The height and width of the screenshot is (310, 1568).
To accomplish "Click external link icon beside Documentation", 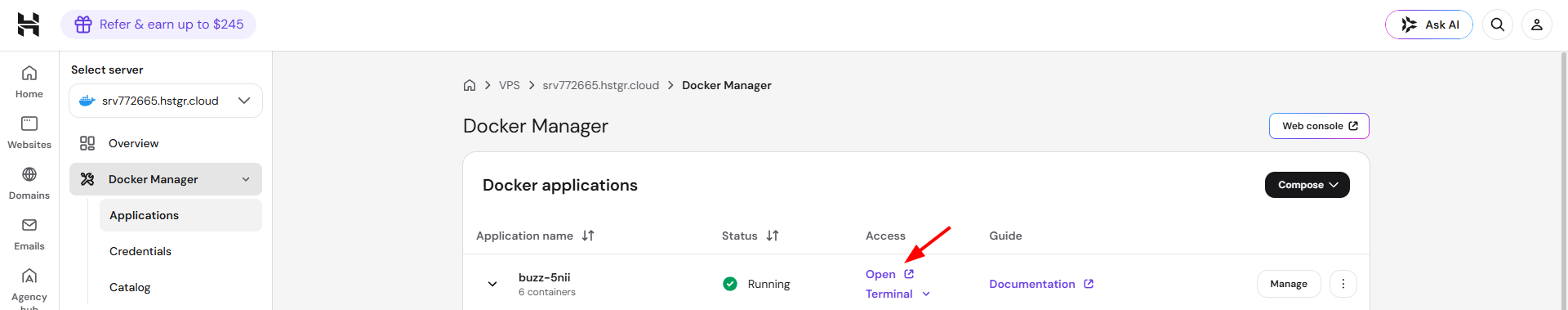I will (x=1089, y=284).
